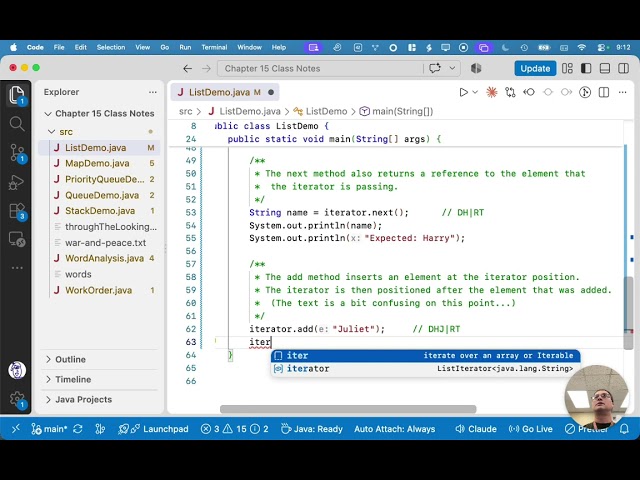
Task: Click the orange spark AI icon in editor toolbar
Action: pos(491,92)
